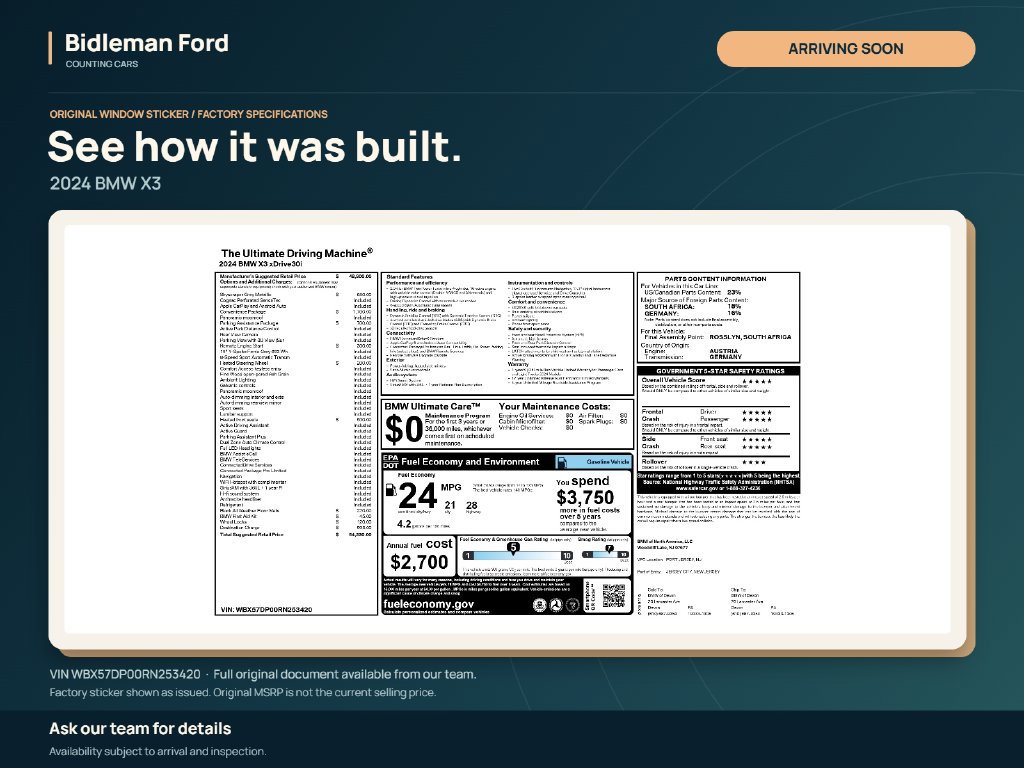Select the '$3,750' fuel spend figure
The width and height of the screenshot is (1024, 768).
(x=585, y=498)
